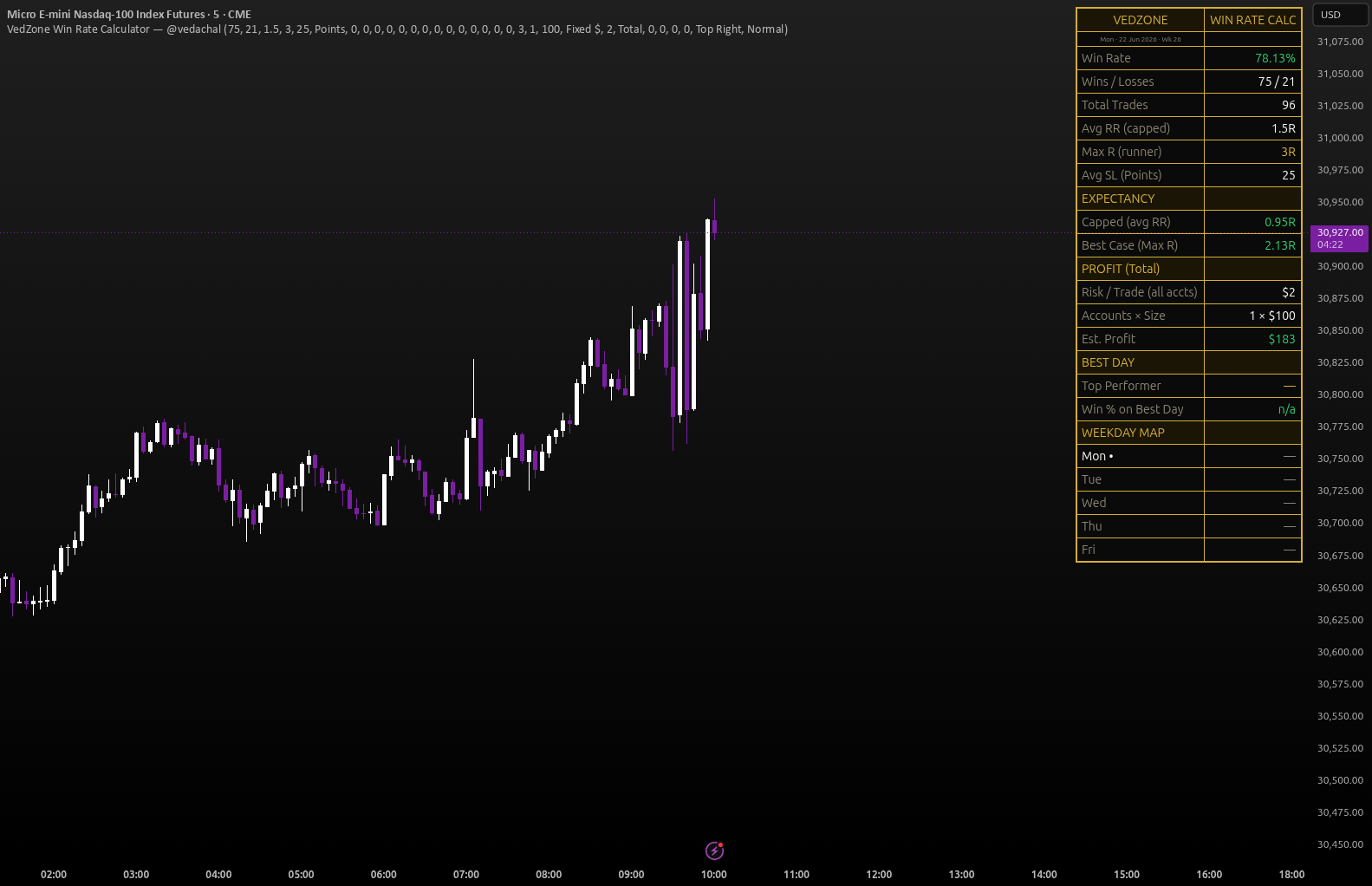Click the WIN RATE CALC header cell
Screen dimensions: 1372x886
1252,20
